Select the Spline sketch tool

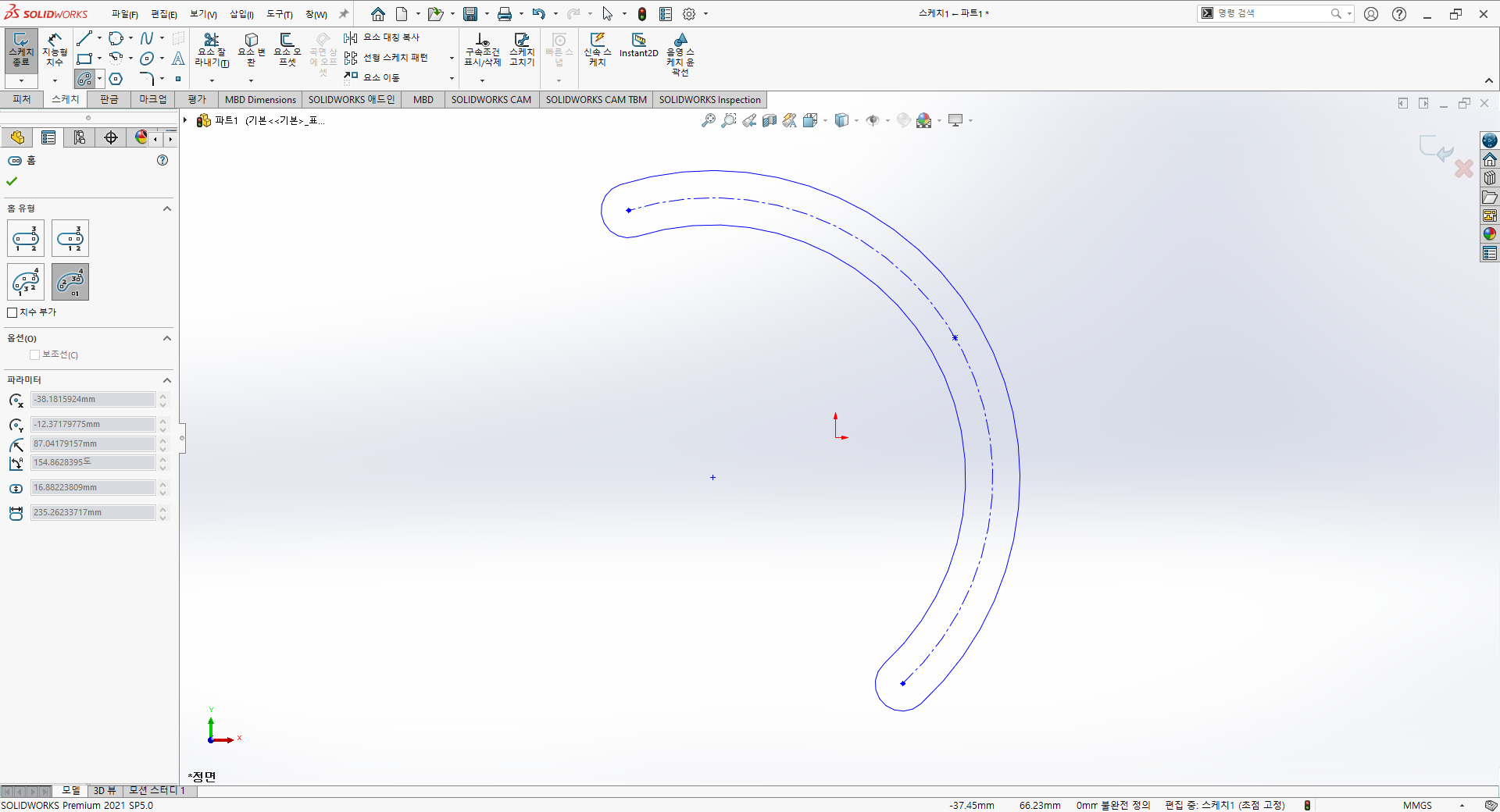[147, 38]
